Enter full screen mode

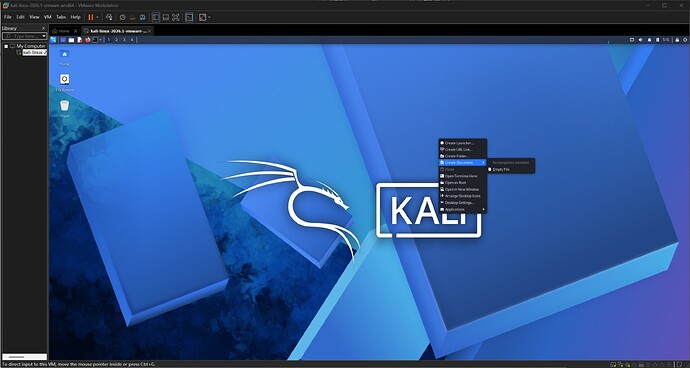coord(176,17)
